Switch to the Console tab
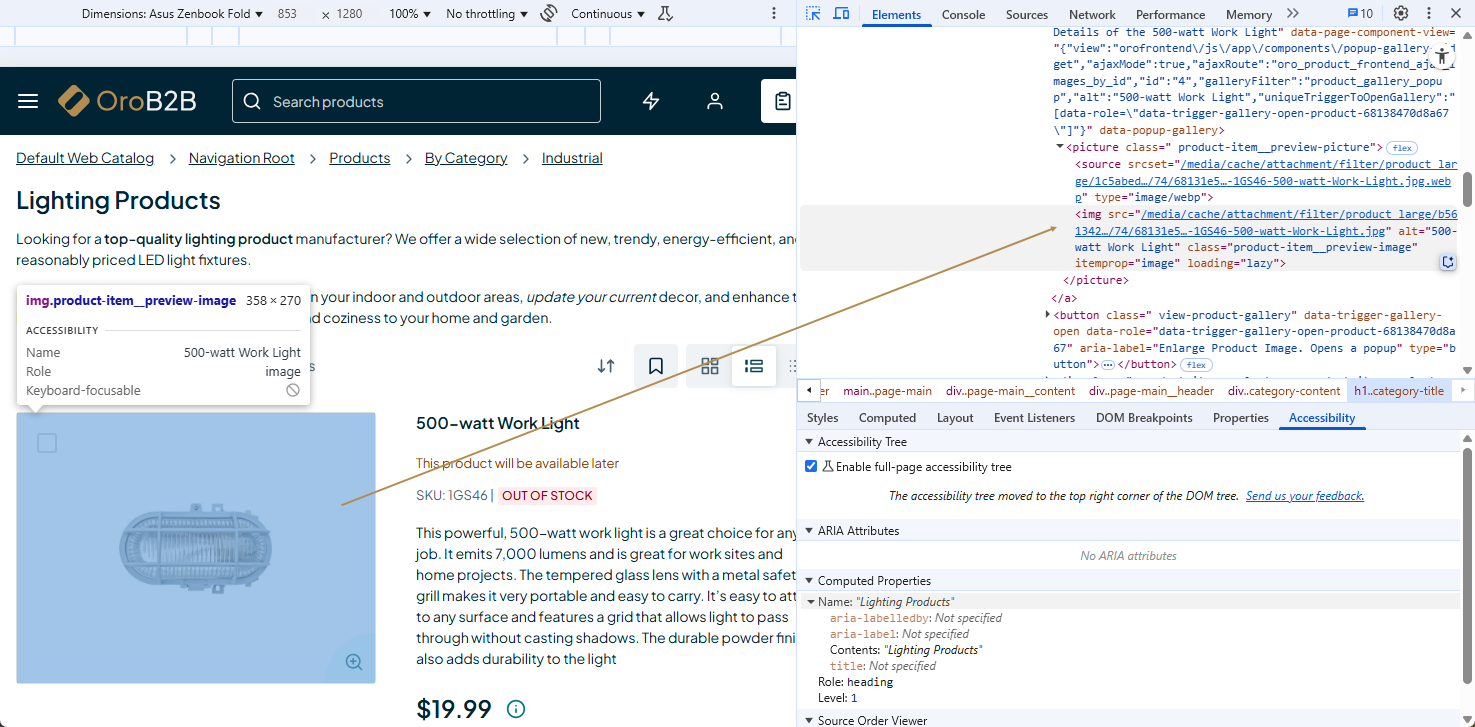This screenshot has height=727, width=1475. click(963, 15)
